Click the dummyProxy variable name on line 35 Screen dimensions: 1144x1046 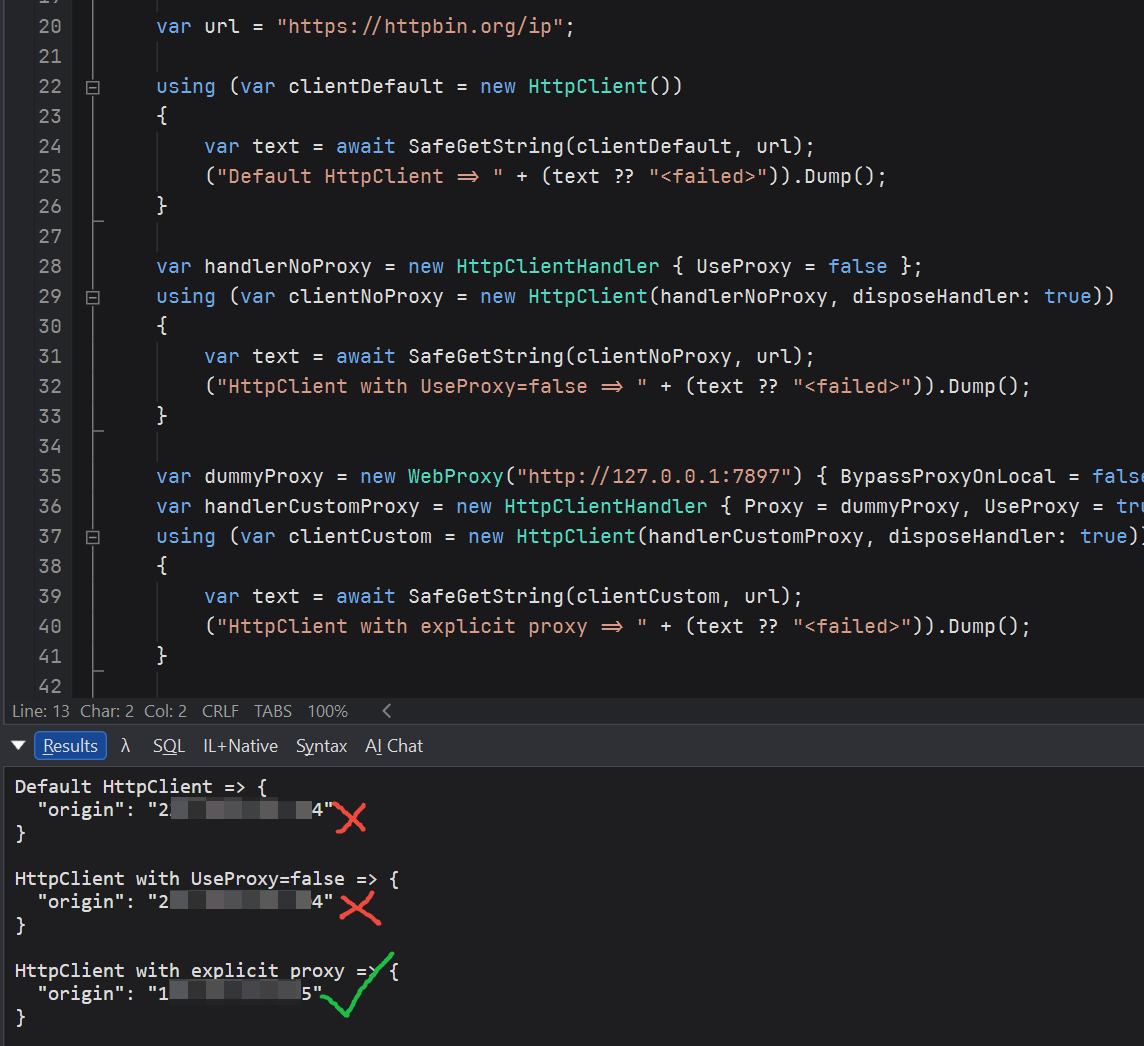263,476
